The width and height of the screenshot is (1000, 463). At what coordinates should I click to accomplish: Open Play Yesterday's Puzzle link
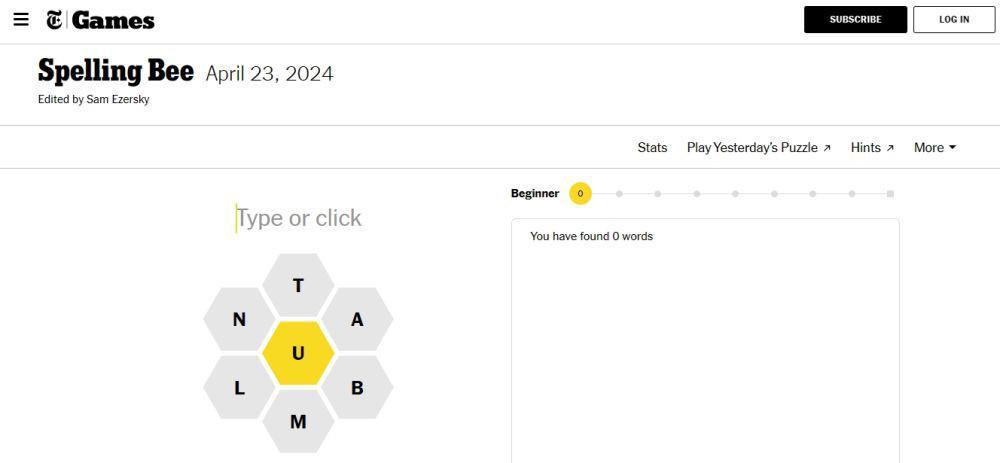point(759,147)
